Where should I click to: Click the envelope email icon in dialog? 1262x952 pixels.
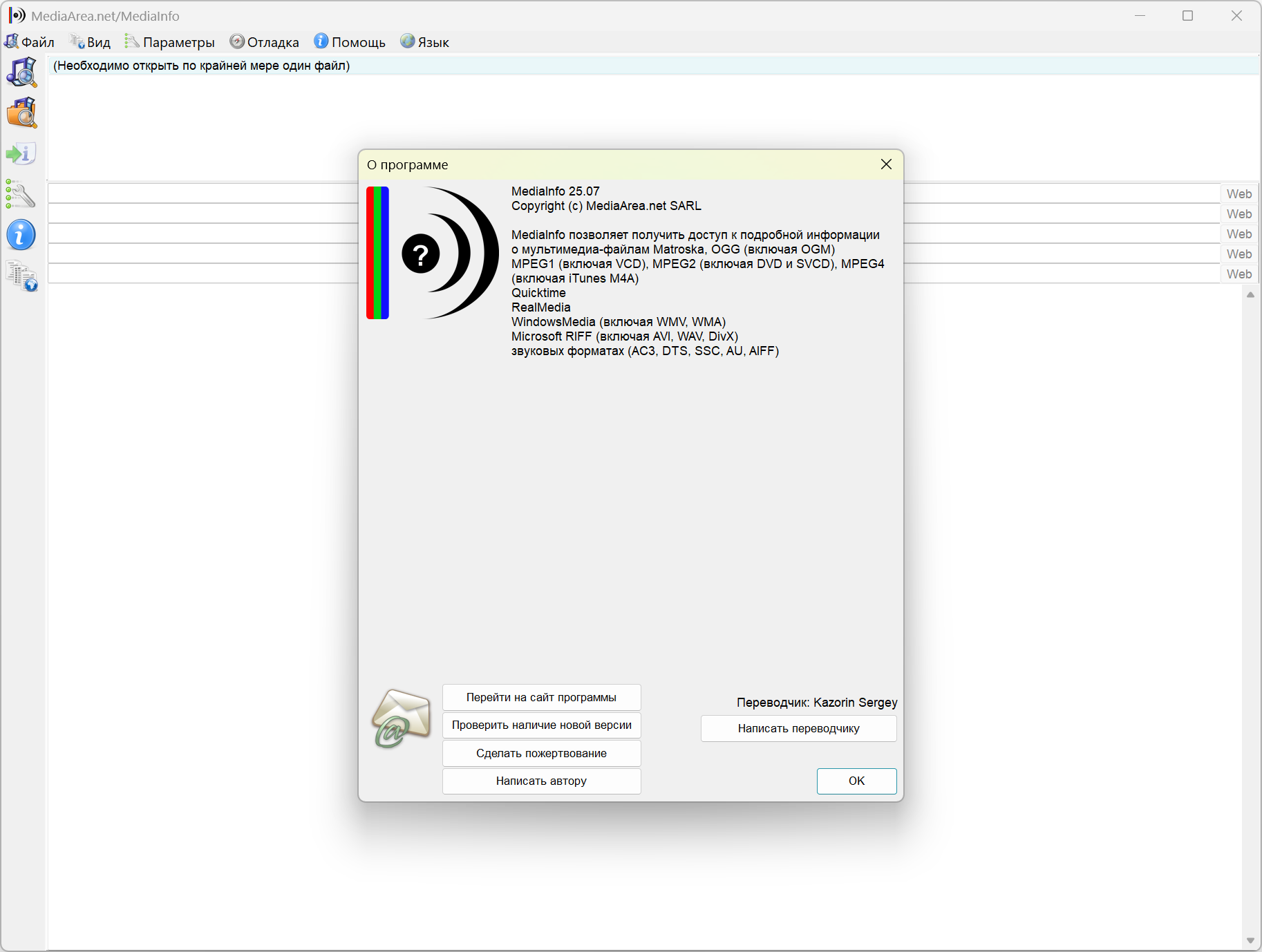(x=401, y=719)
